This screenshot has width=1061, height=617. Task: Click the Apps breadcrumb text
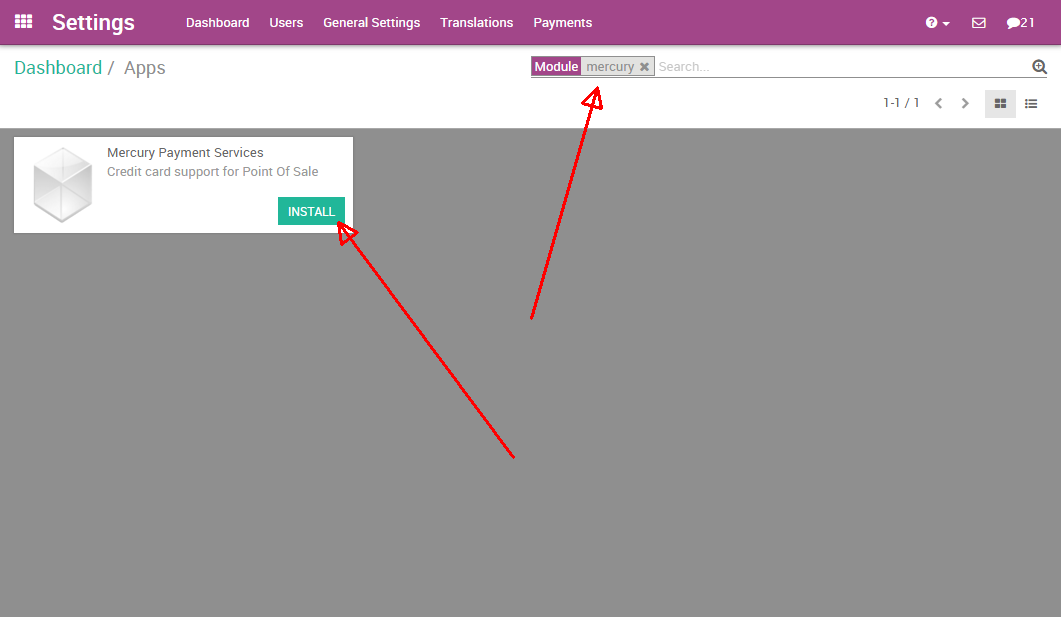point(145,68)
